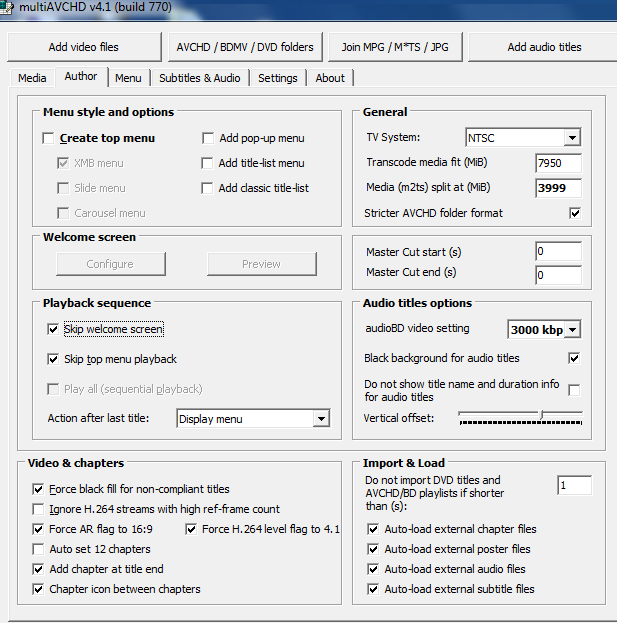Click Join MPG / M*TS / JPG button

tap(395, 47)
